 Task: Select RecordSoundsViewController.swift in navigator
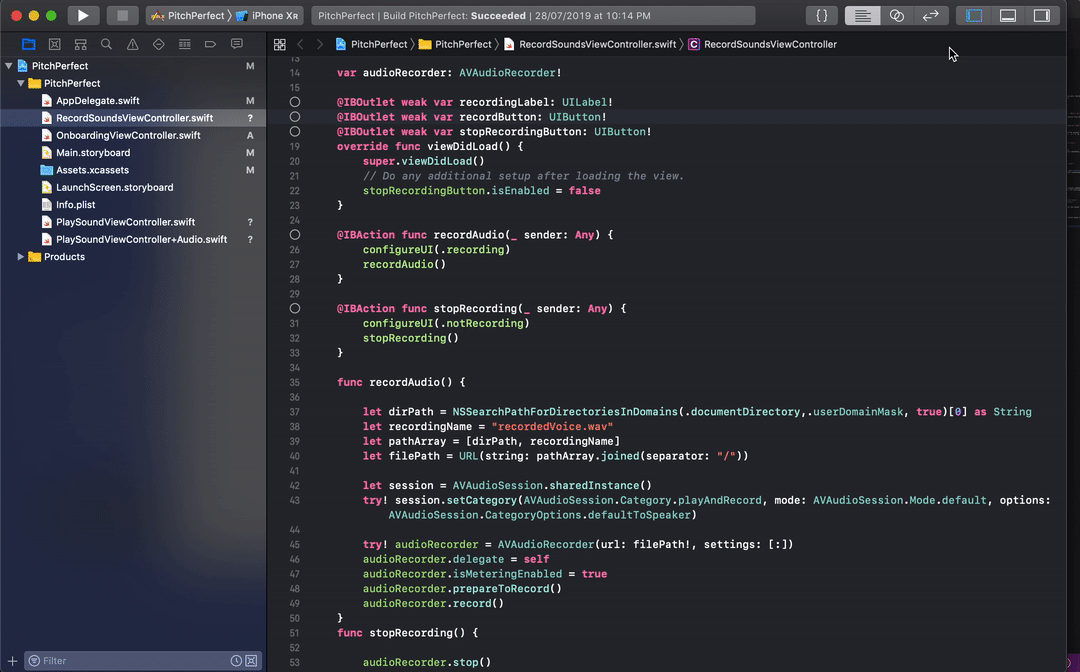click(134, 118)
